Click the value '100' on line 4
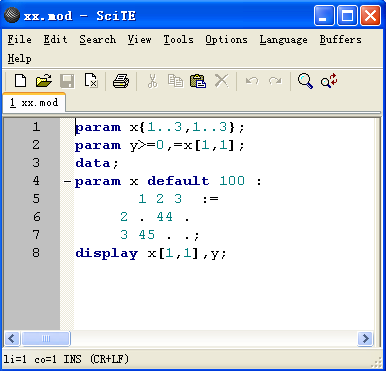Viewport: 386px width, 371px height. pyautogui.click(x=232, y=181)
